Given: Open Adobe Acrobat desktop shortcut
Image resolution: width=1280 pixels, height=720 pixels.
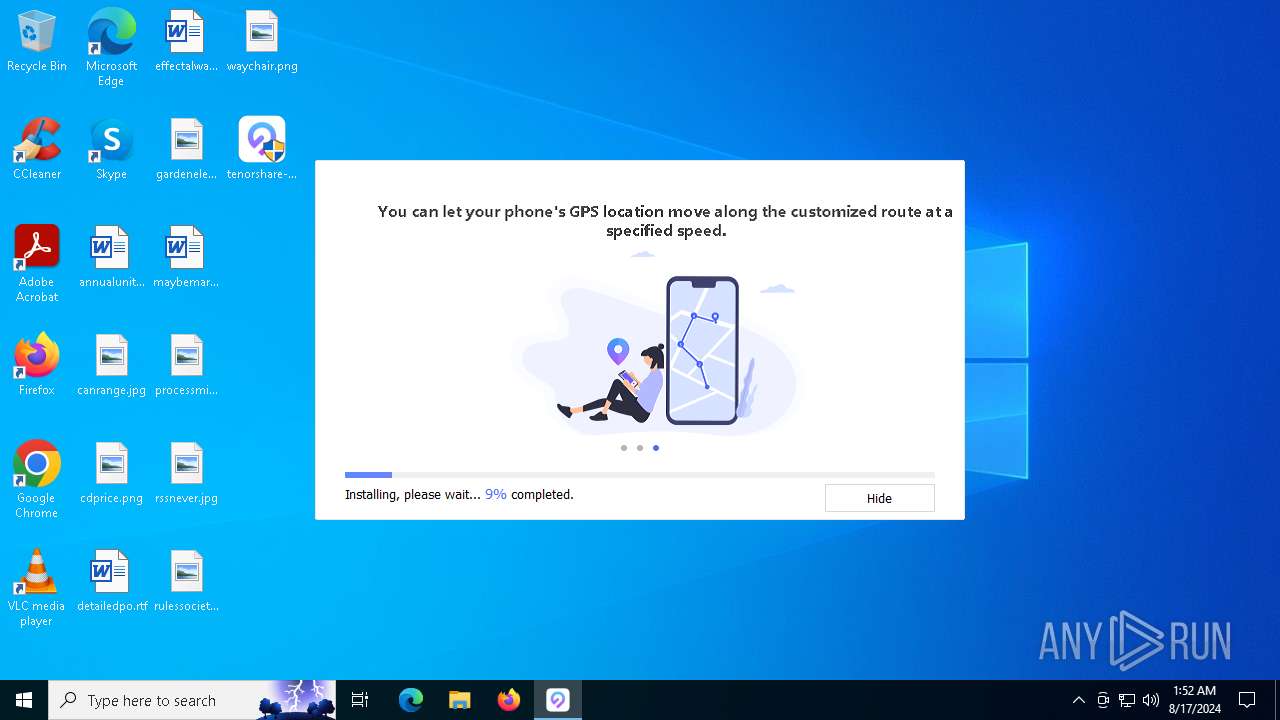Looking at the screenshot, I should point(37,263).
